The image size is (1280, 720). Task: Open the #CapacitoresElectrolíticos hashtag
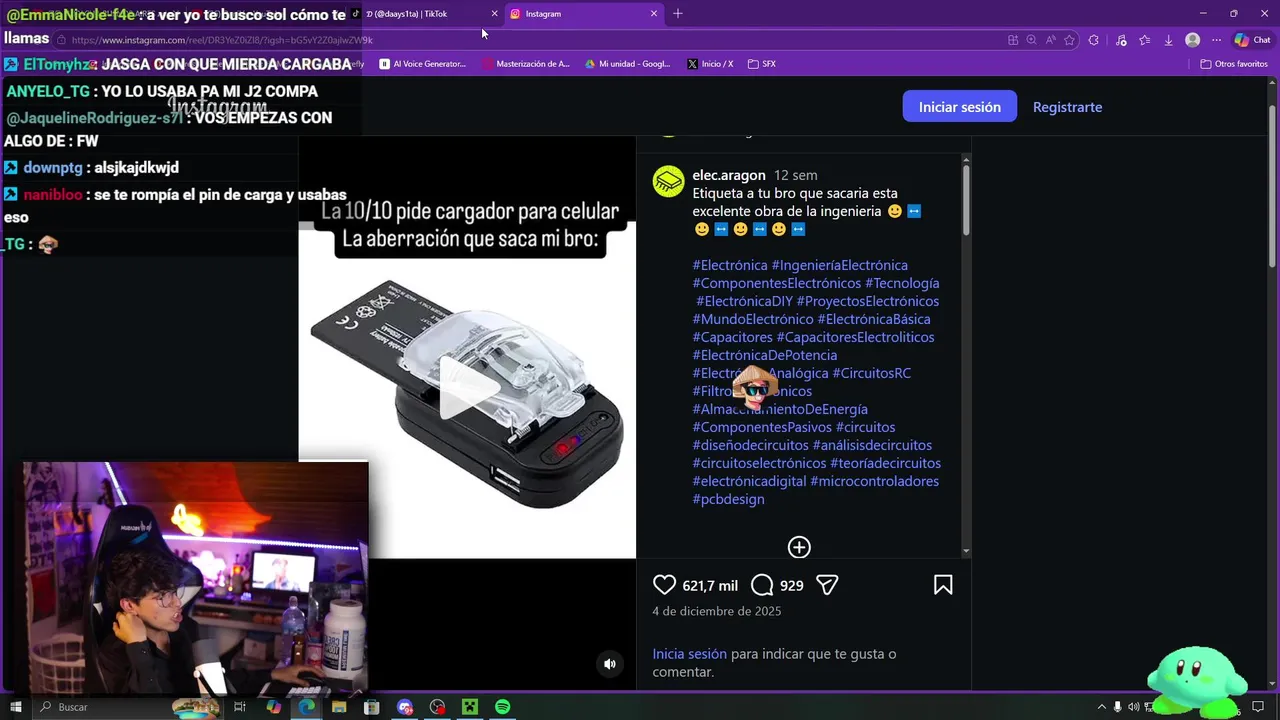coord(856,337)
